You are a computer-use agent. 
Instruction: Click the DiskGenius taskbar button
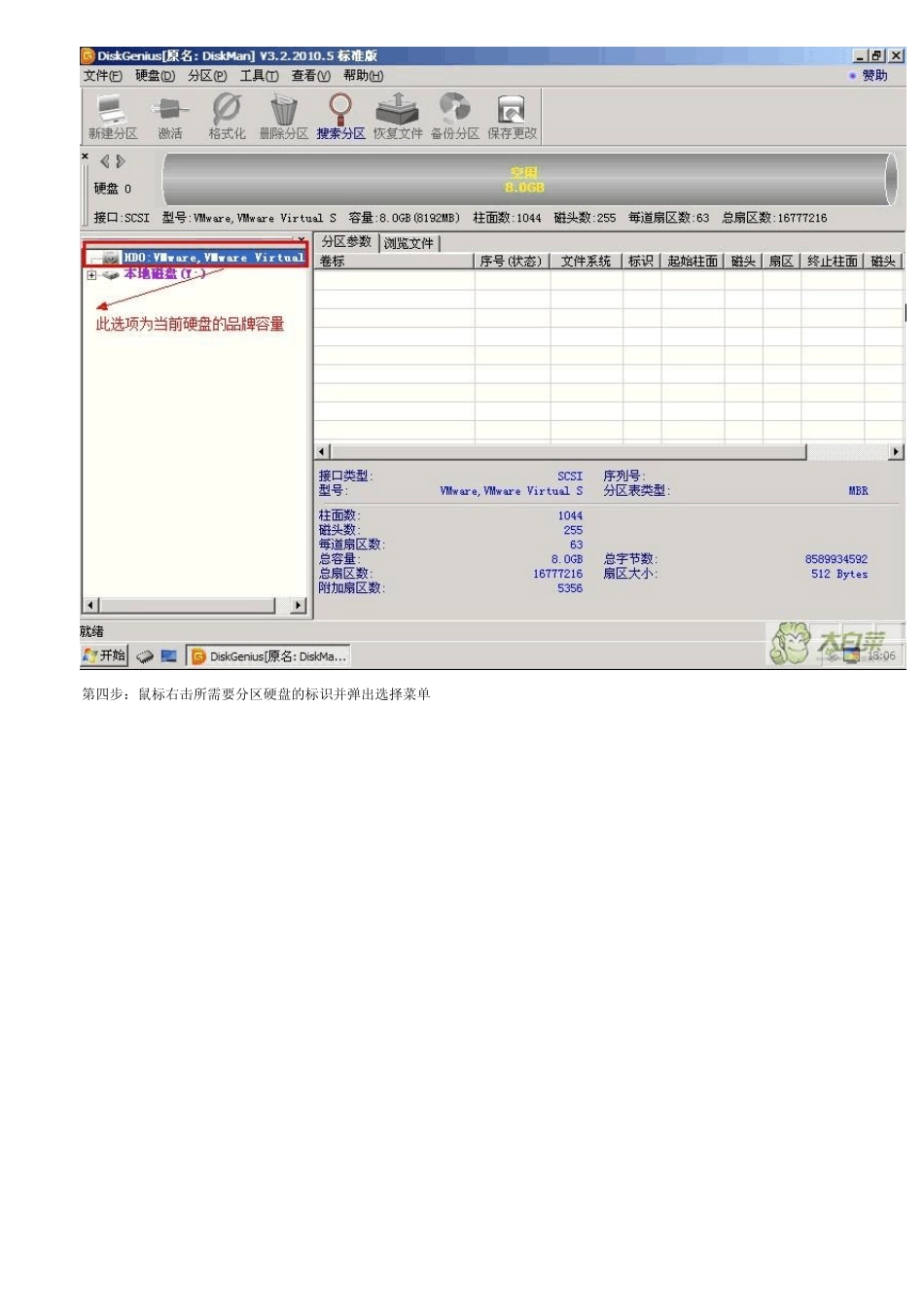[267, 656]
